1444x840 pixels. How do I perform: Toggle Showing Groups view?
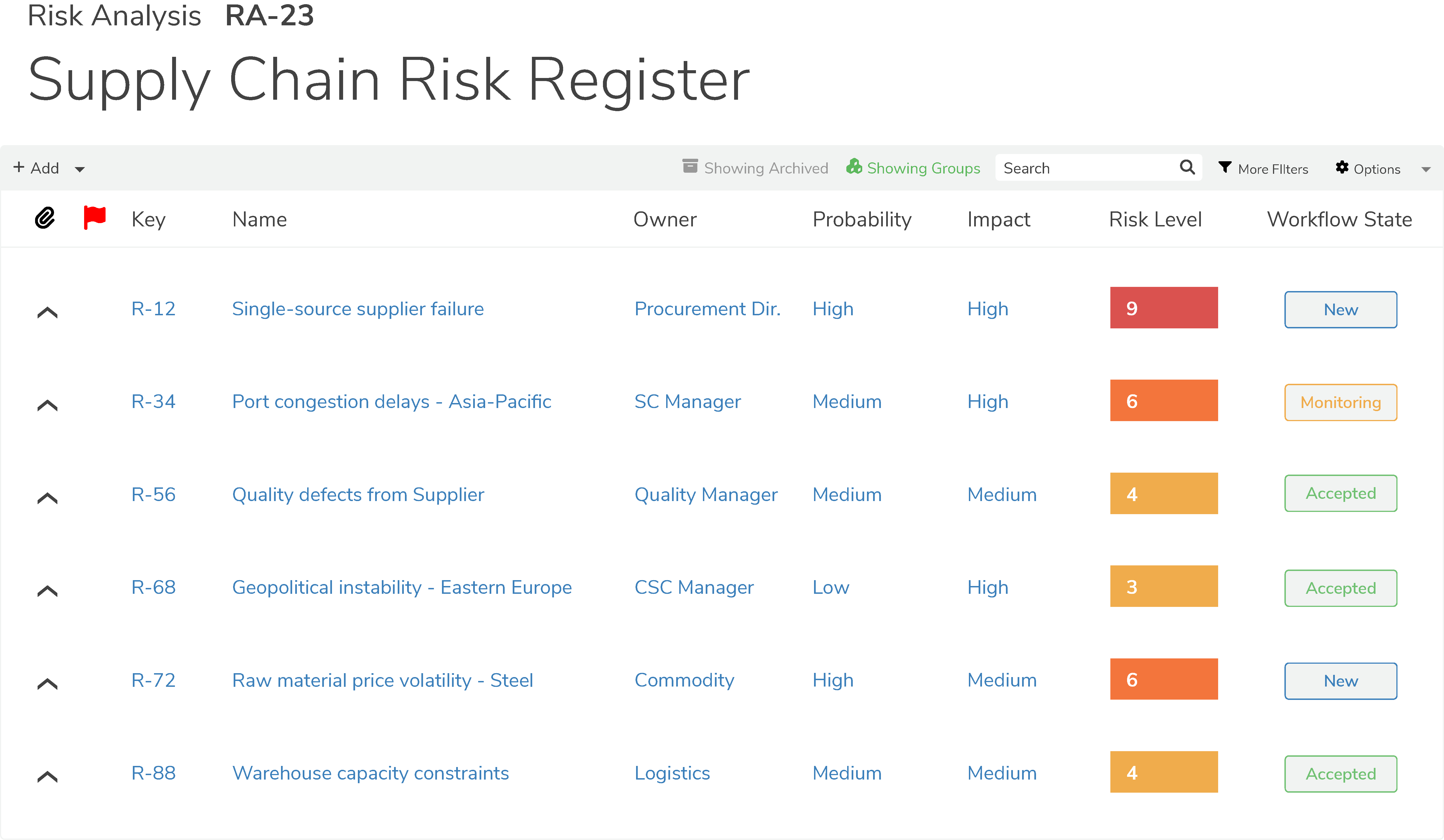point(923,169)
